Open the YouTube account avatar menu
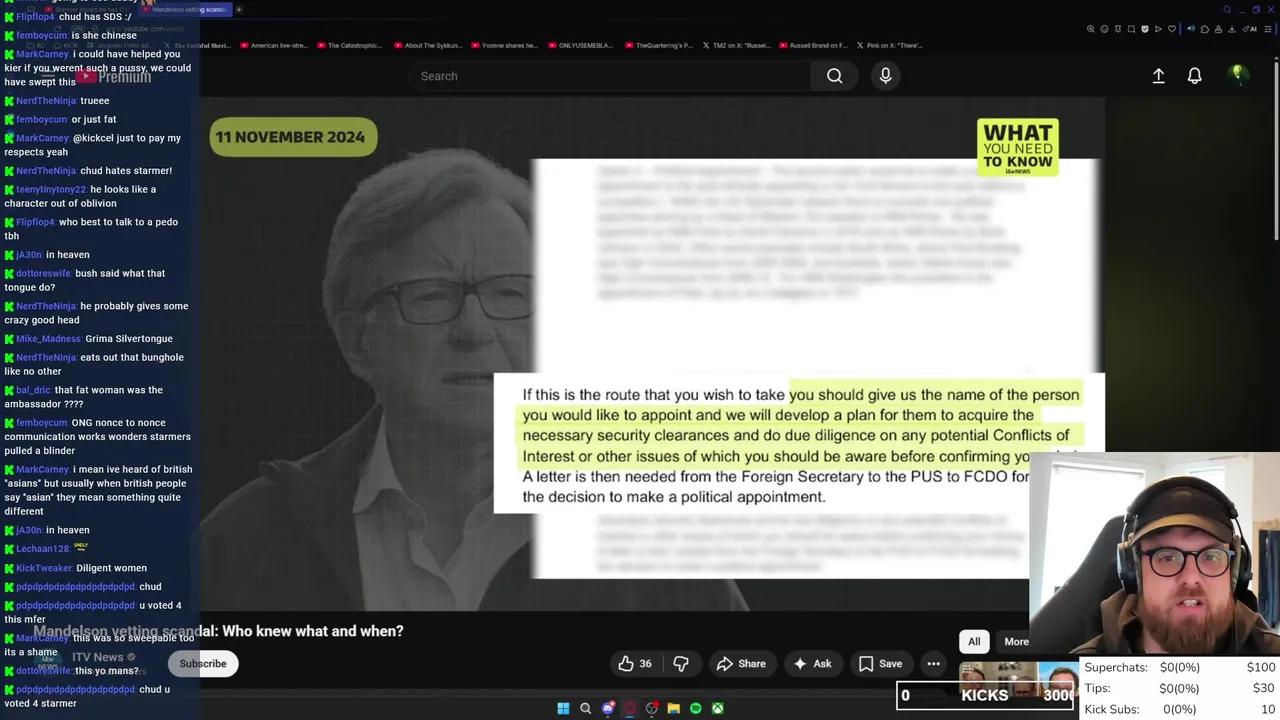The image size is (1280, 720). click(x=1237, y=75)
